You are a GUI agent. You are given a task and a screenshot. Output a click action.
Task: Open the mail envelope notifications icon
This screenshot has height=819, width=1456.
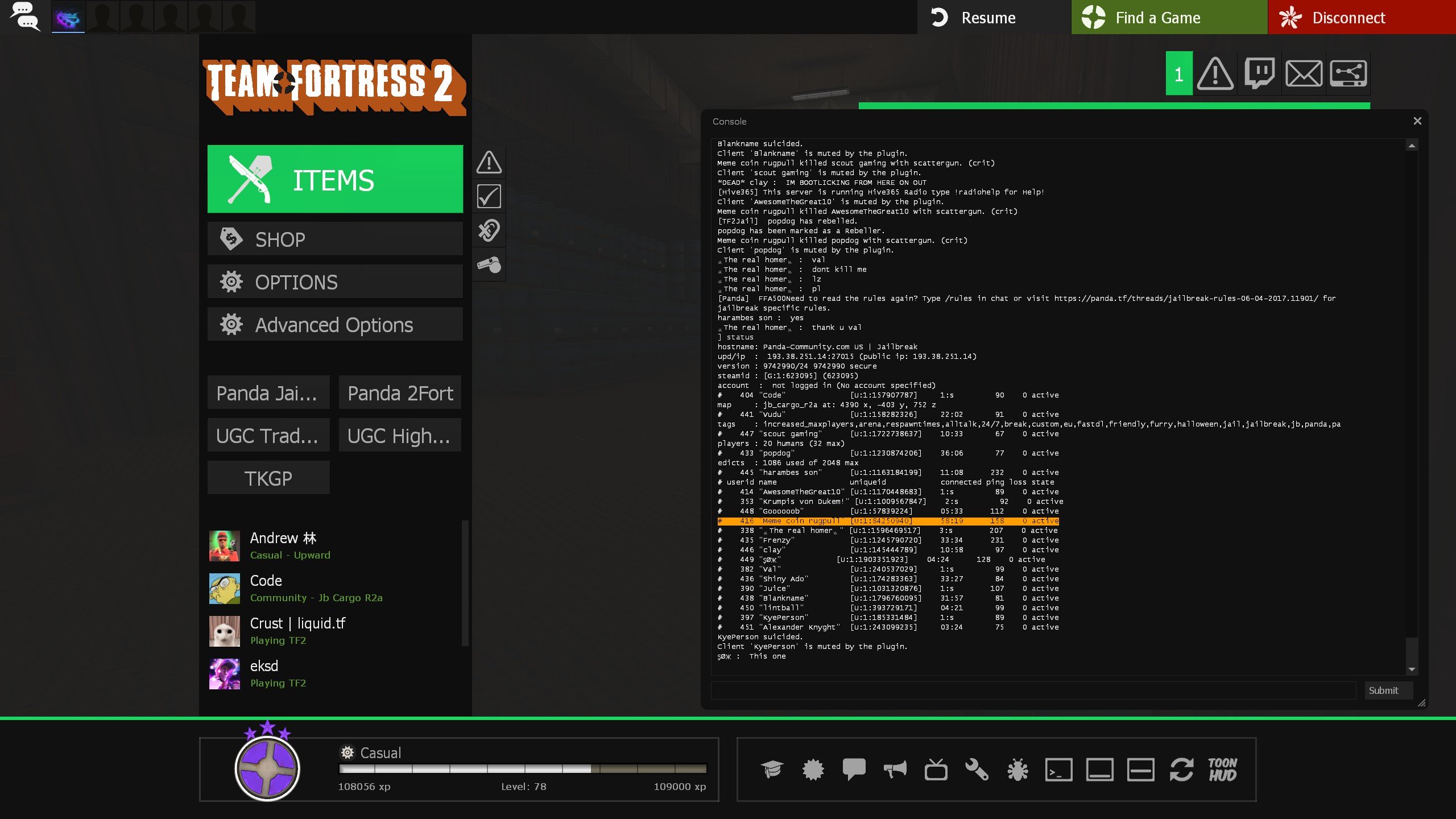1304,73
